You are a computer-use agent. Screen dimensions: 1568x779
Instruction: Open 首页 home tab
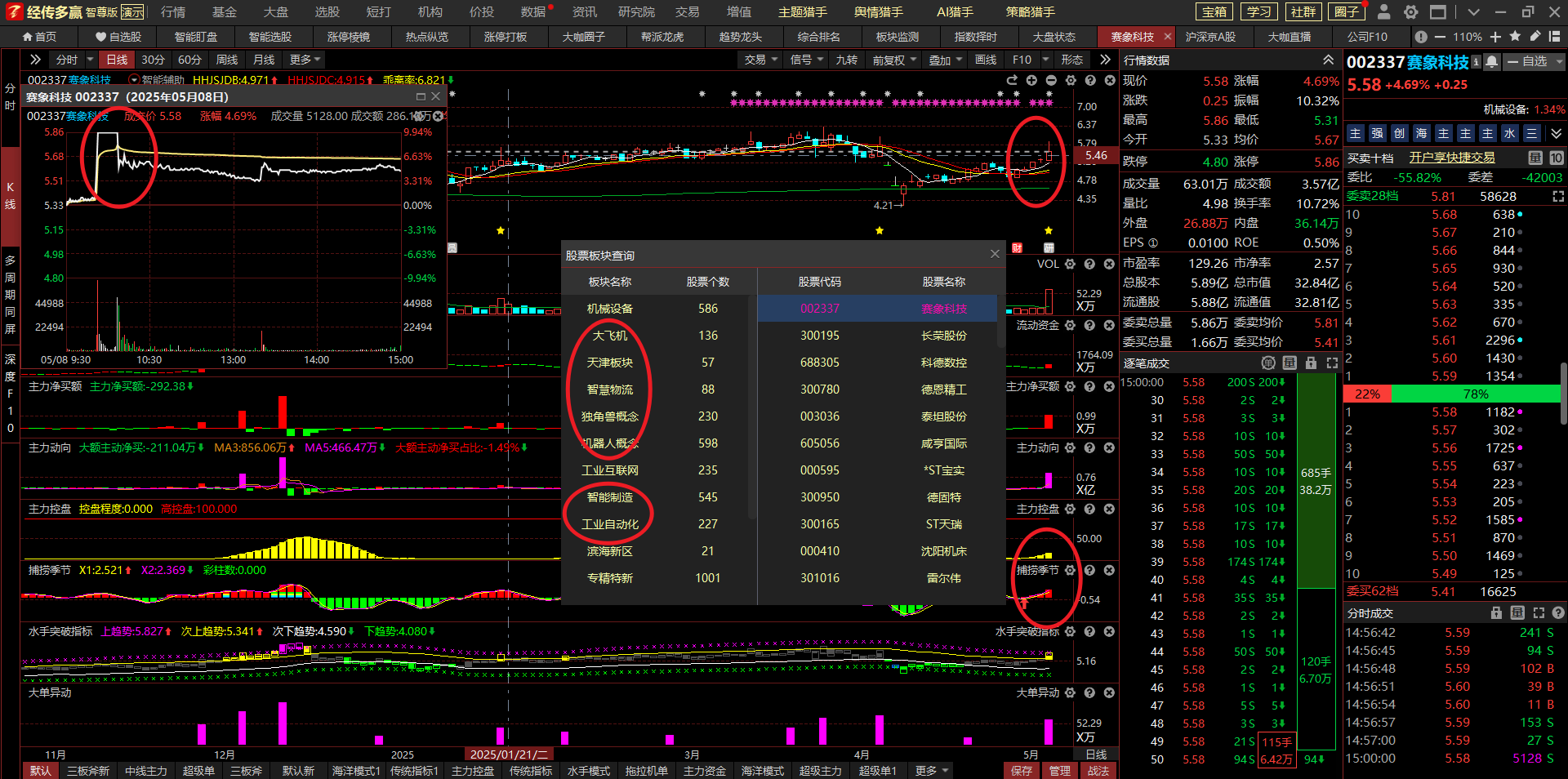click(39, 37)
